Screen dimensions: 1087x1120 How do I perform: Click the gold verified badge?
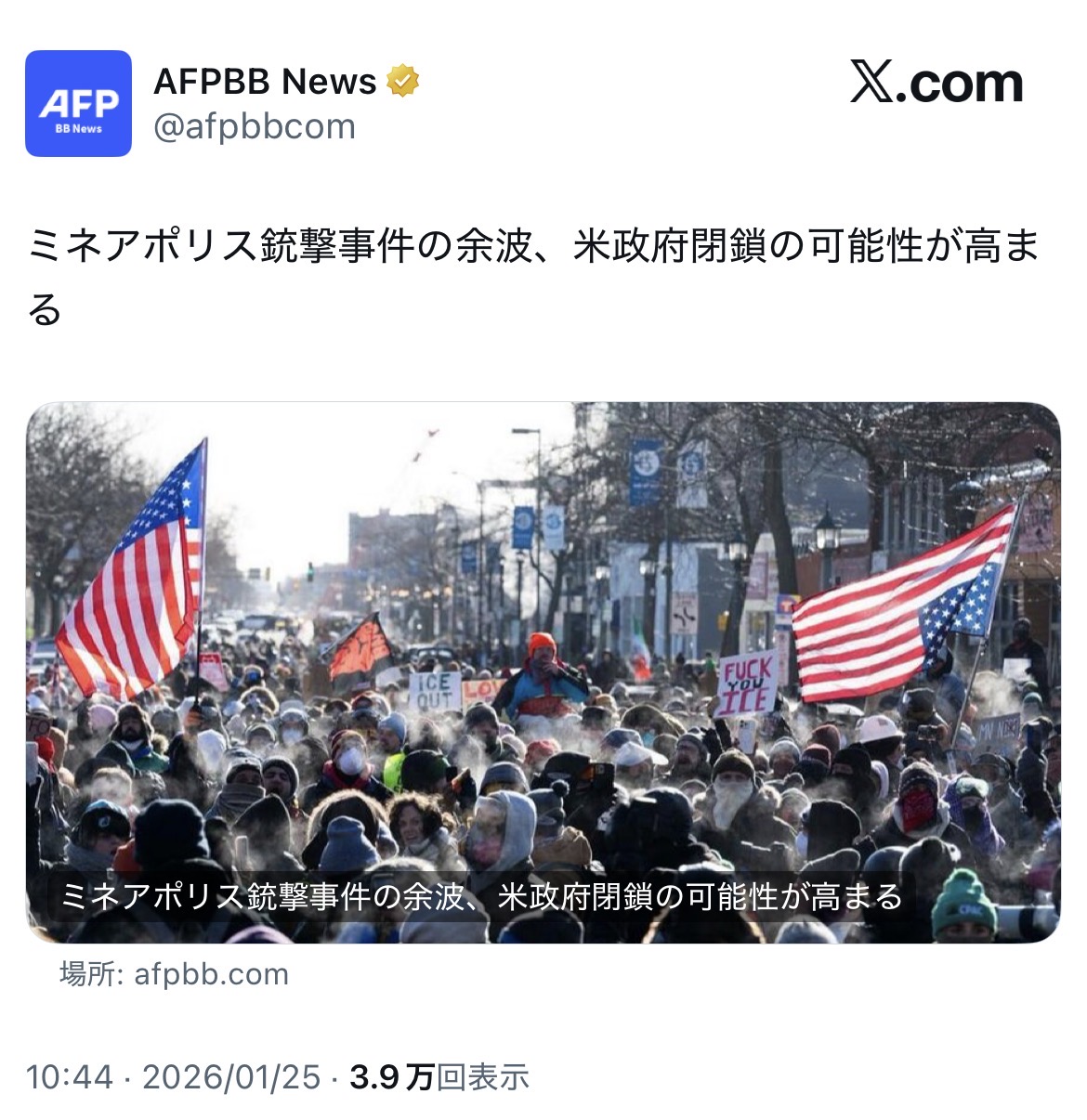point(402,82)
